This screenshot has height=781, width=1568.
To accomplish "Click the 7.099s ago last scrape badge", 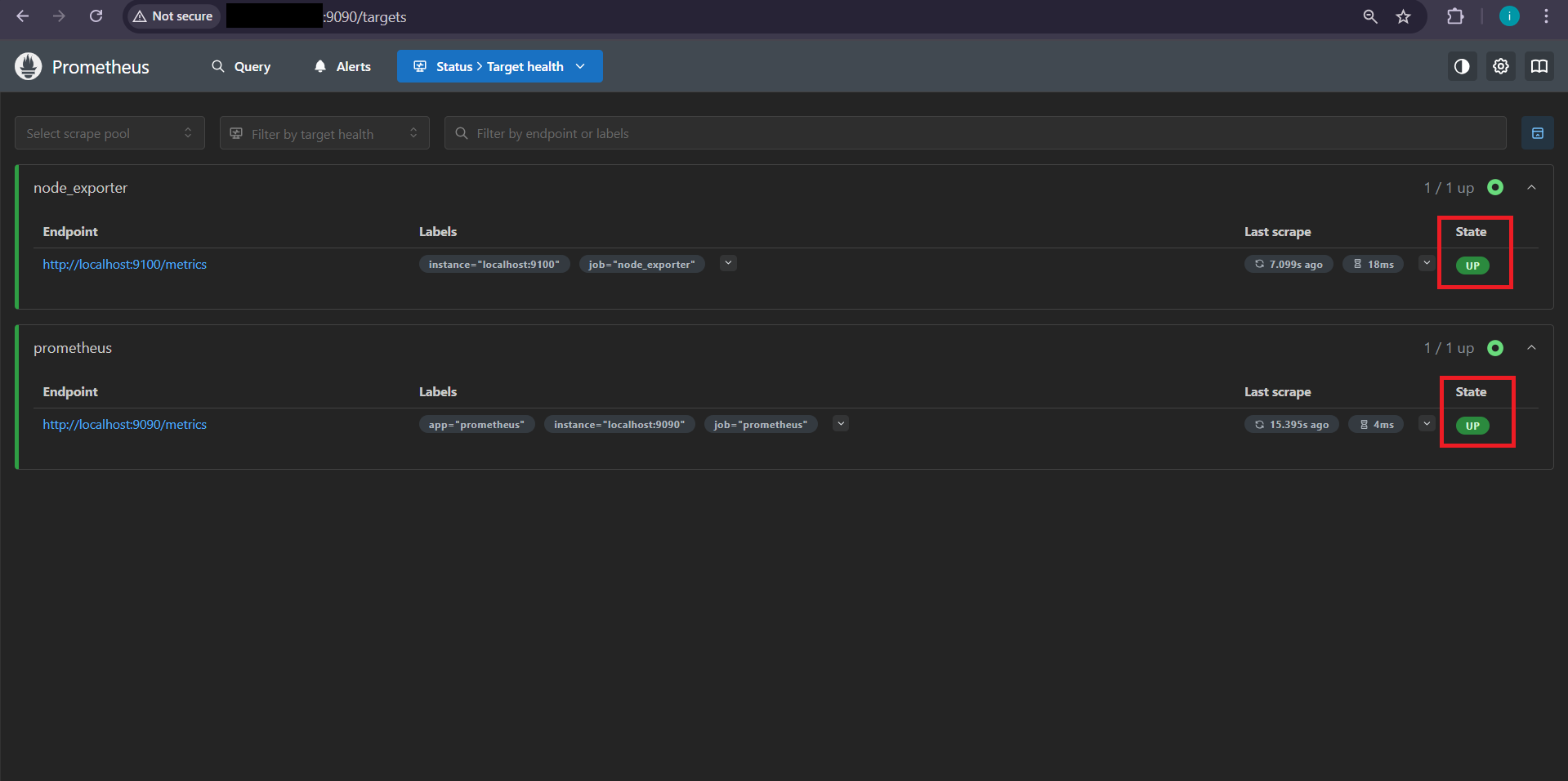I will [1289, 264].
